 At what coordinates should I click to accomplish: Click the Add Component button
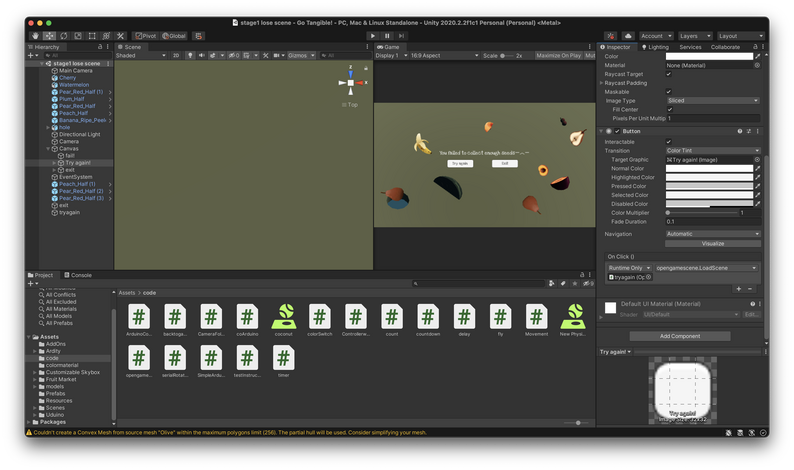point(680,336)
